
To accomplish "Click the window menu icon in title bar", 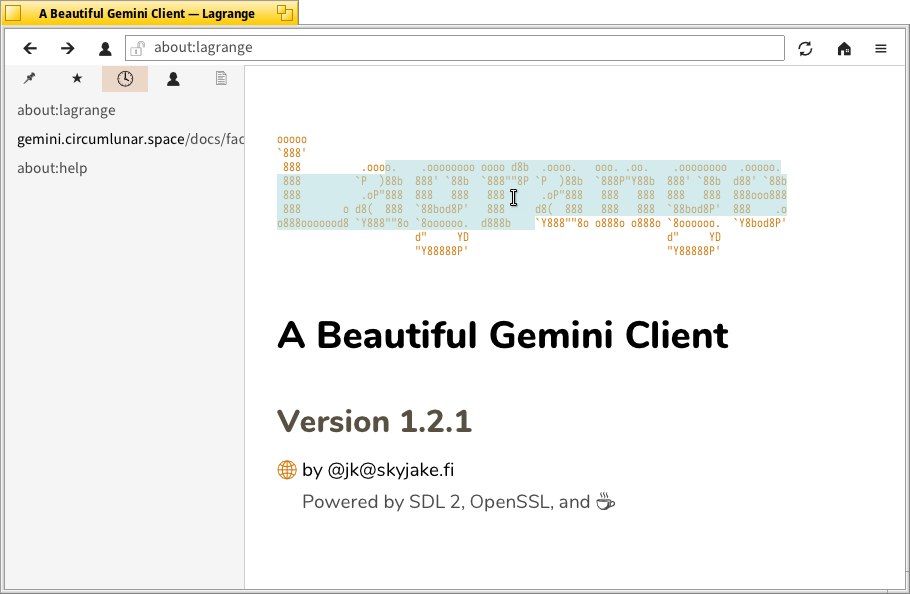I will (x=13, y=13).
